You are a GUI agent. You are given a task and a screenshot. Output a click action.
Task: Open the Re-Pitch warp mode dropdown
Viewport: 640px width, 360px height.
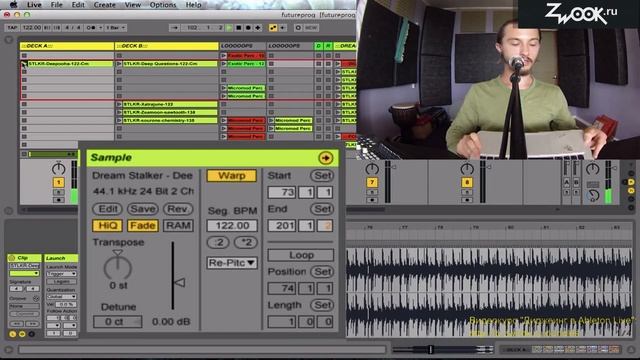click(232, 263)
